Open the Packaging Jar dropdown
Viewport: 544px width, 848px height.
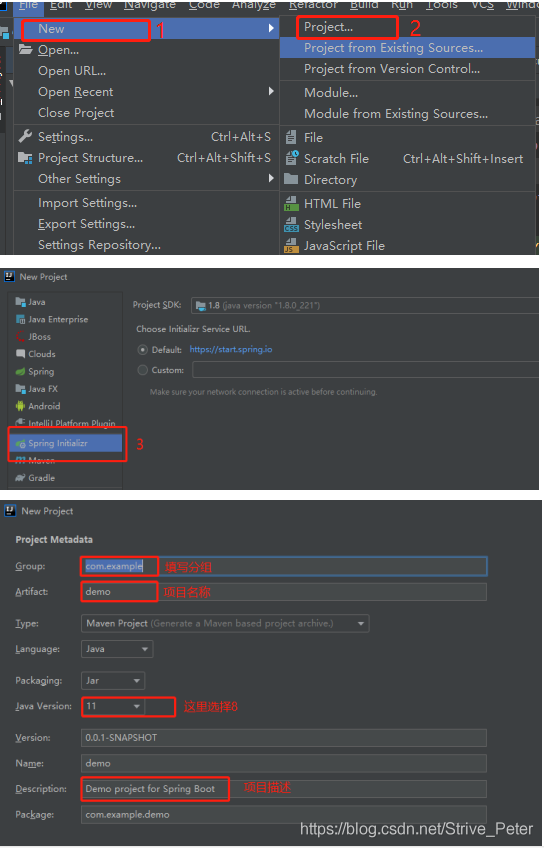(x=112, y=680)
